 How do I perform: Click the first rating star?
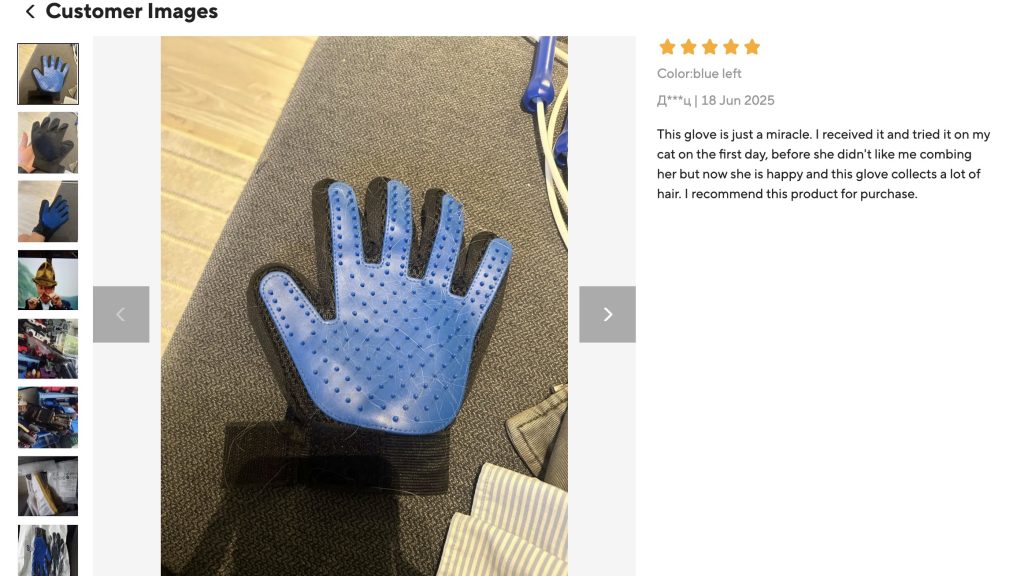(x=667, y=47)
